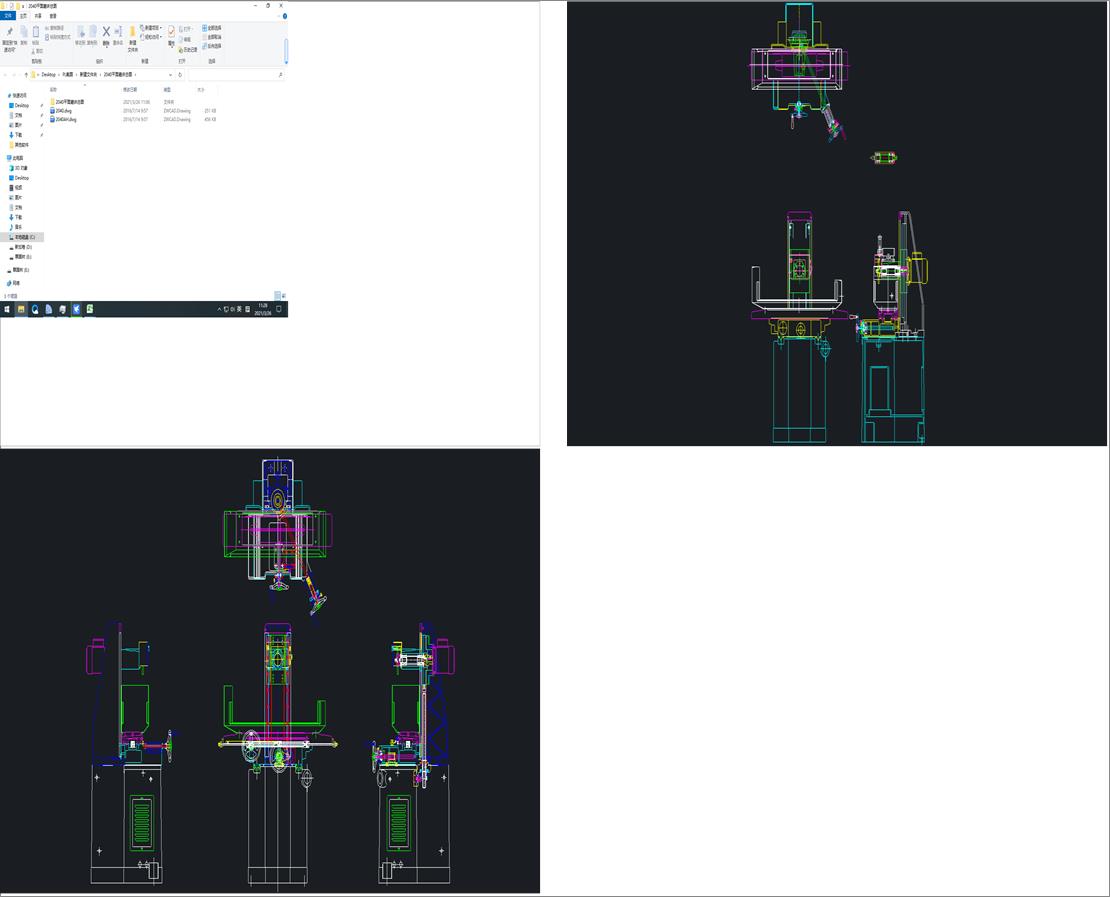Expand the address bar history dropdown
The image size is (1110, 897).
click(x=171, y=74)
